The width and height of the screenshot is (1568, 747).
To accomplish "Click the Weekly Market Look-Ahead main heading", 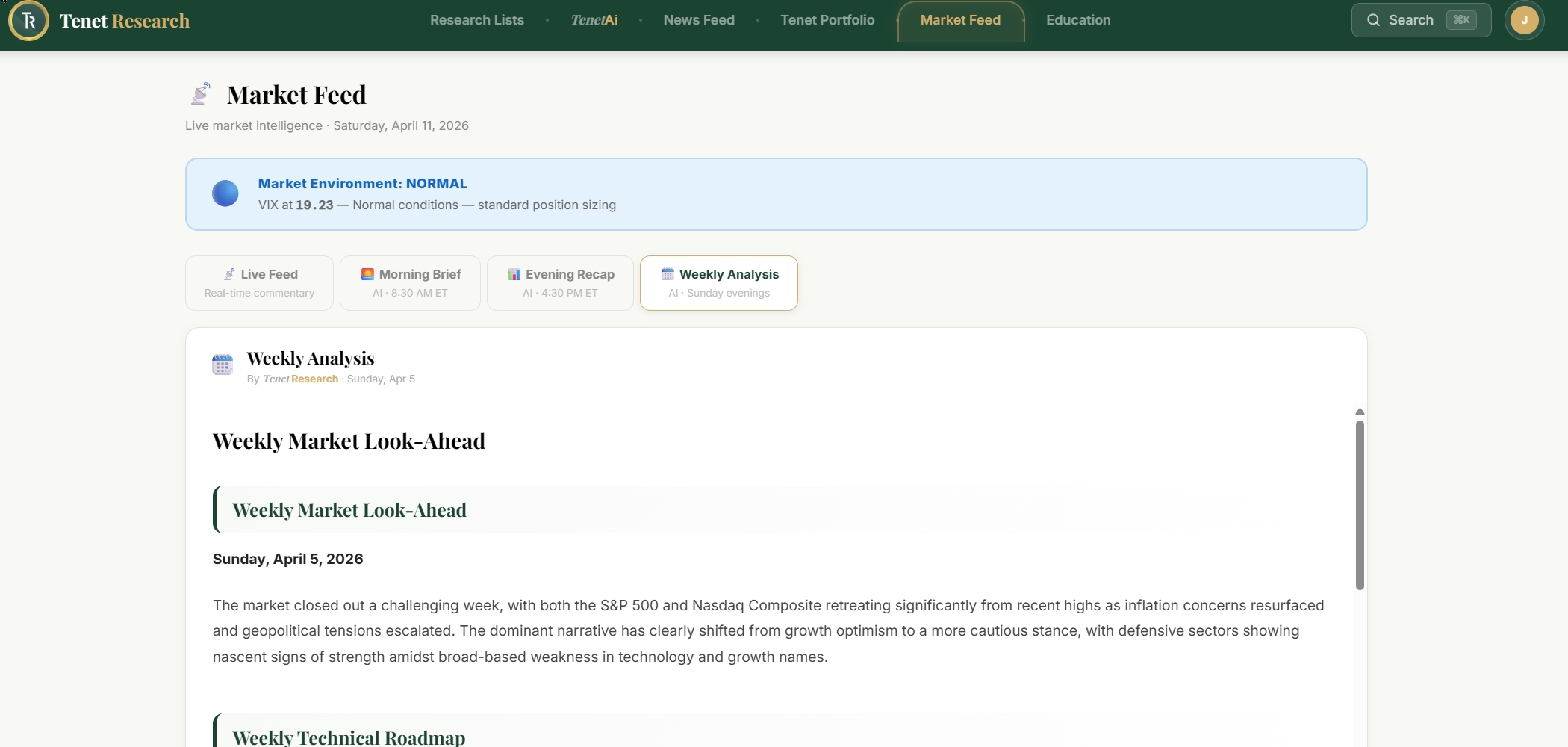I will pos(349,441).
